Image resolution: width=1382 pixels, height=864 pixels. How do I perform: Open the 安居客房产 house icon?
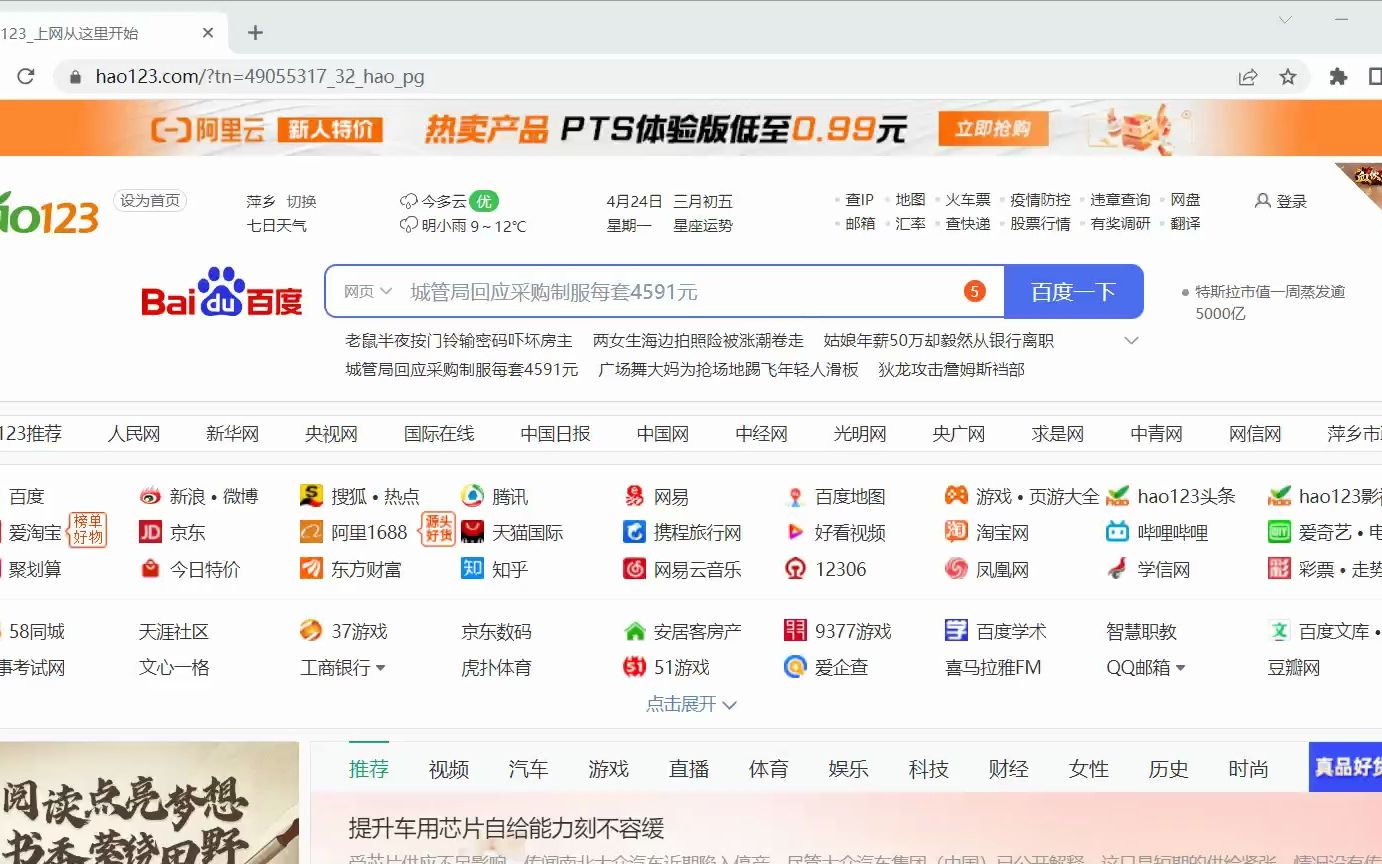pyautogui.click(x=634, y=631)
